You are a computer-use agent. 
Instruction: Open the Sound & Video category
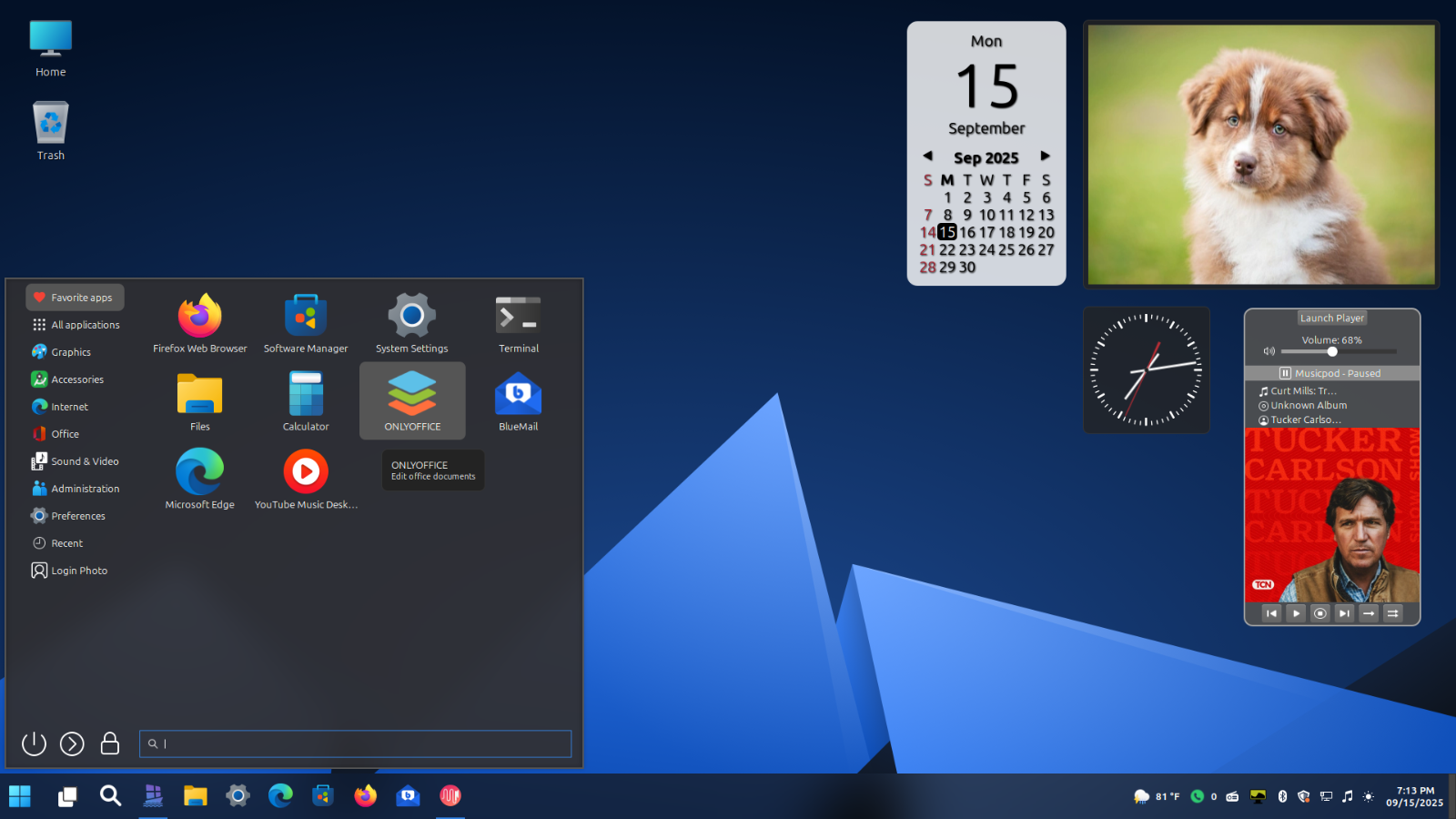click(85, 461)
